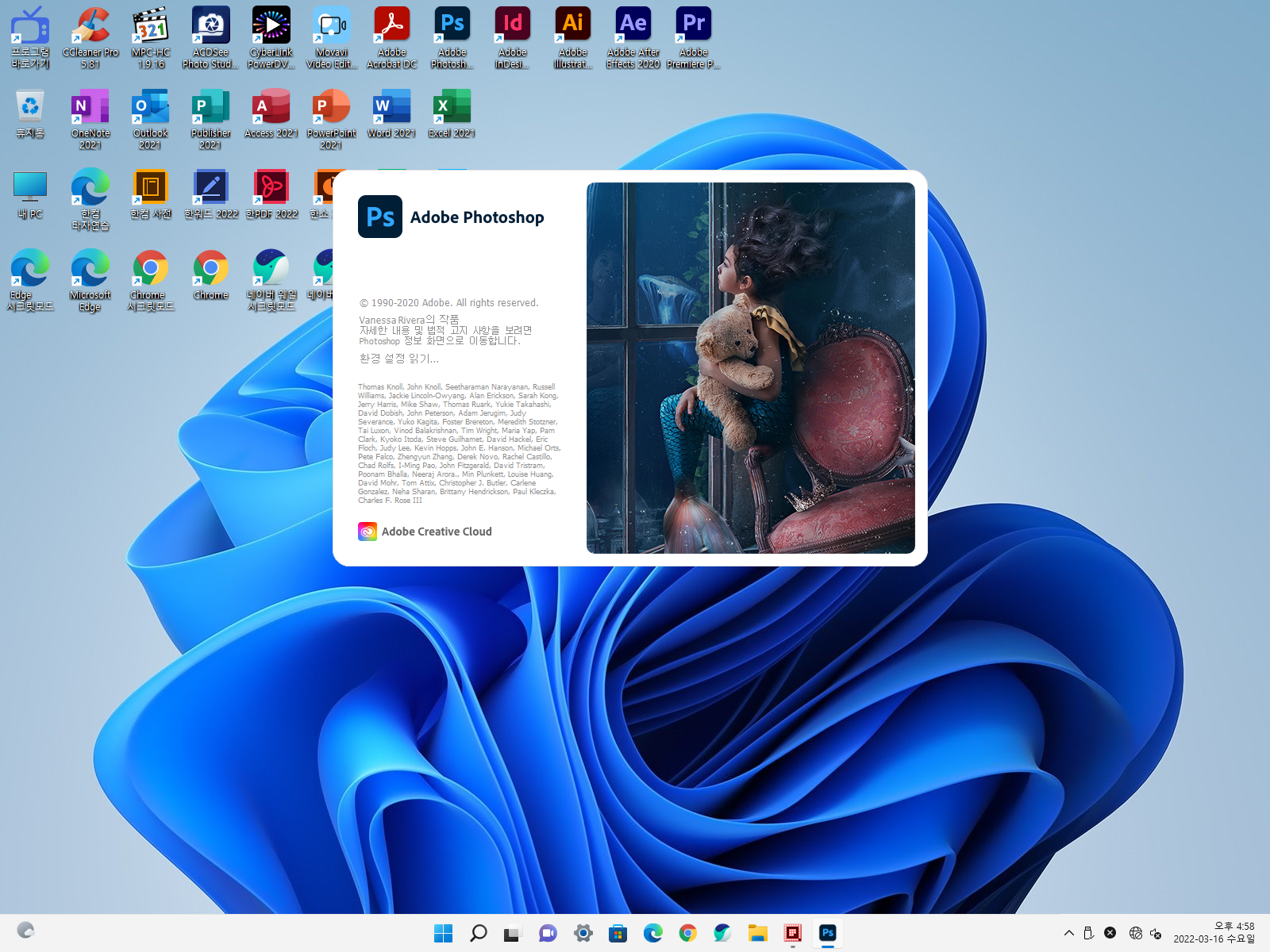The width and height of the screenshot is (1270, 952).
Task: Click the '환경 설정 읽기...' status text
Action: [399, 359]
